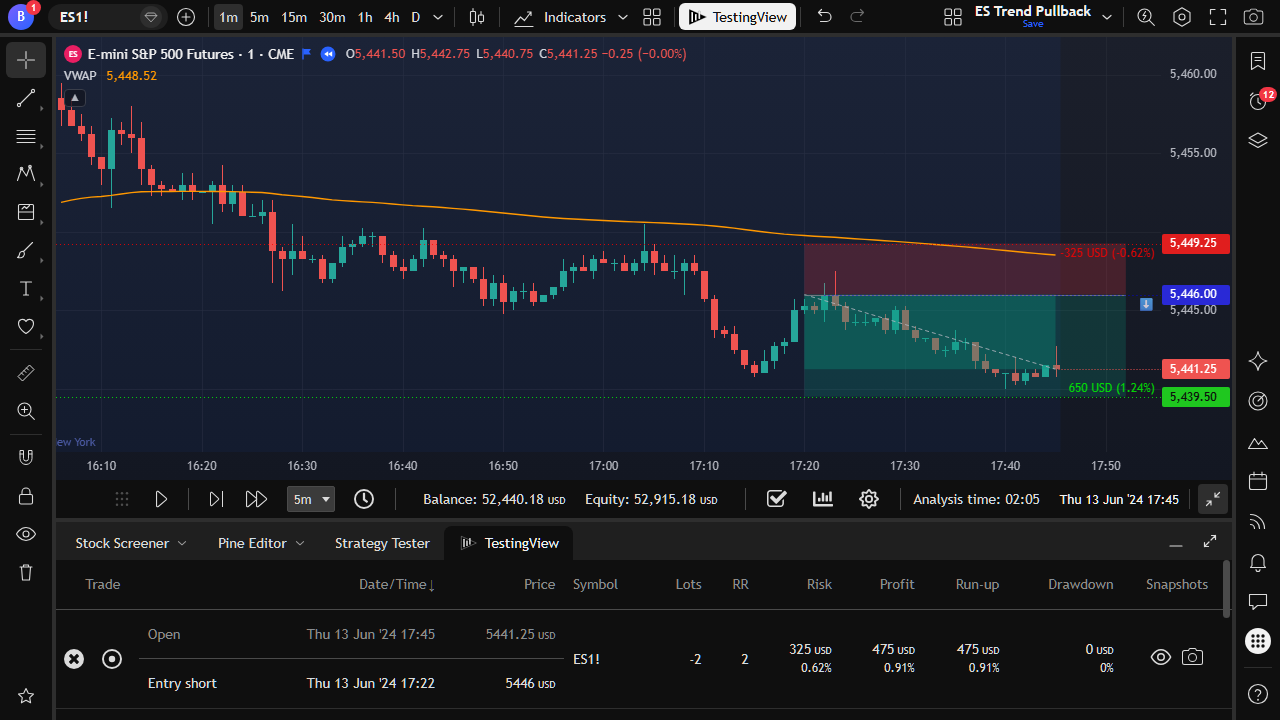1280x720 pixels.
Task: Lock all drawing tools
Action: [26, 495]
